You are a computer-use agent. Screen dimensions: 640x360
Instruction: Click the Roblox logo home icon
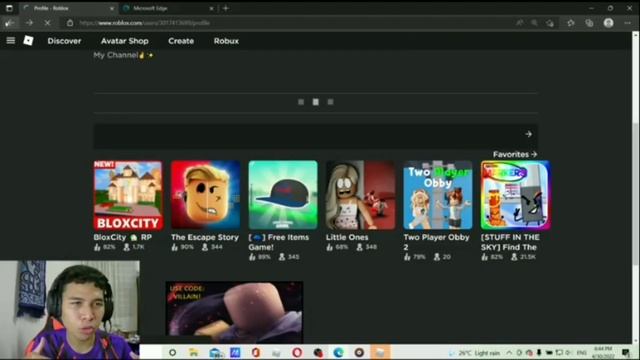coord(28,40)
